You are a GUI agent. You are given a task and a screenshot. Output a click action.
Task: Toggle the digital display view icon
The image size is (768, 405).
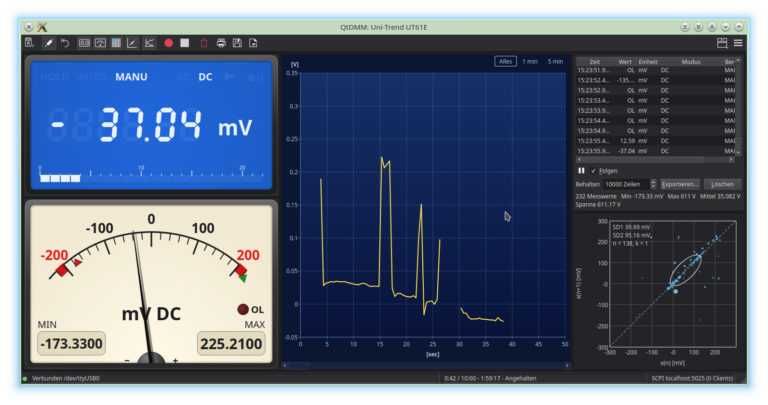pos(84,43)
